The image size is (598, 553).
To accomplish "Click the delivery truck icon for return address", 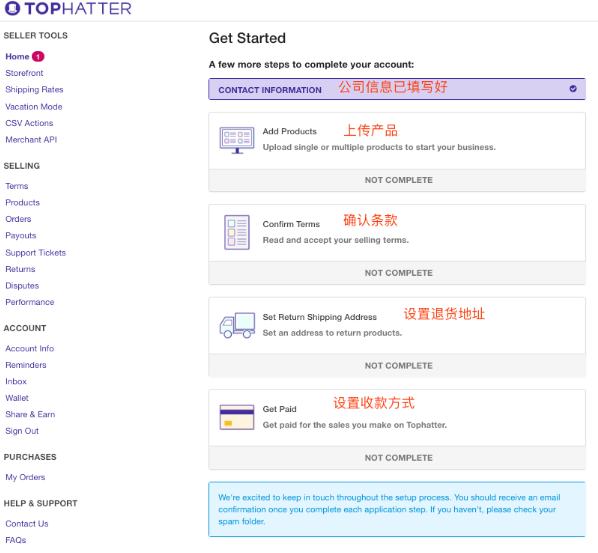I will [x=237, y=325].
